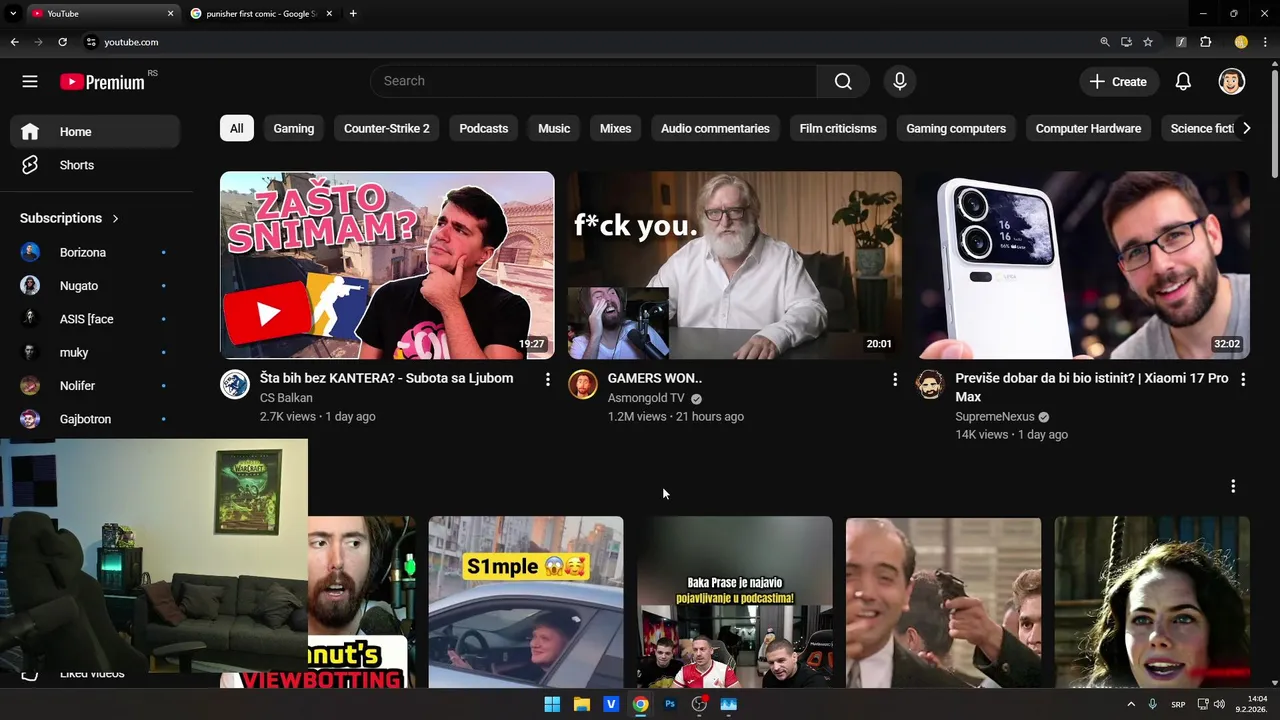Select the Gaming filter chip
The image size is (1280, 720).
click(x=294, y=128)
